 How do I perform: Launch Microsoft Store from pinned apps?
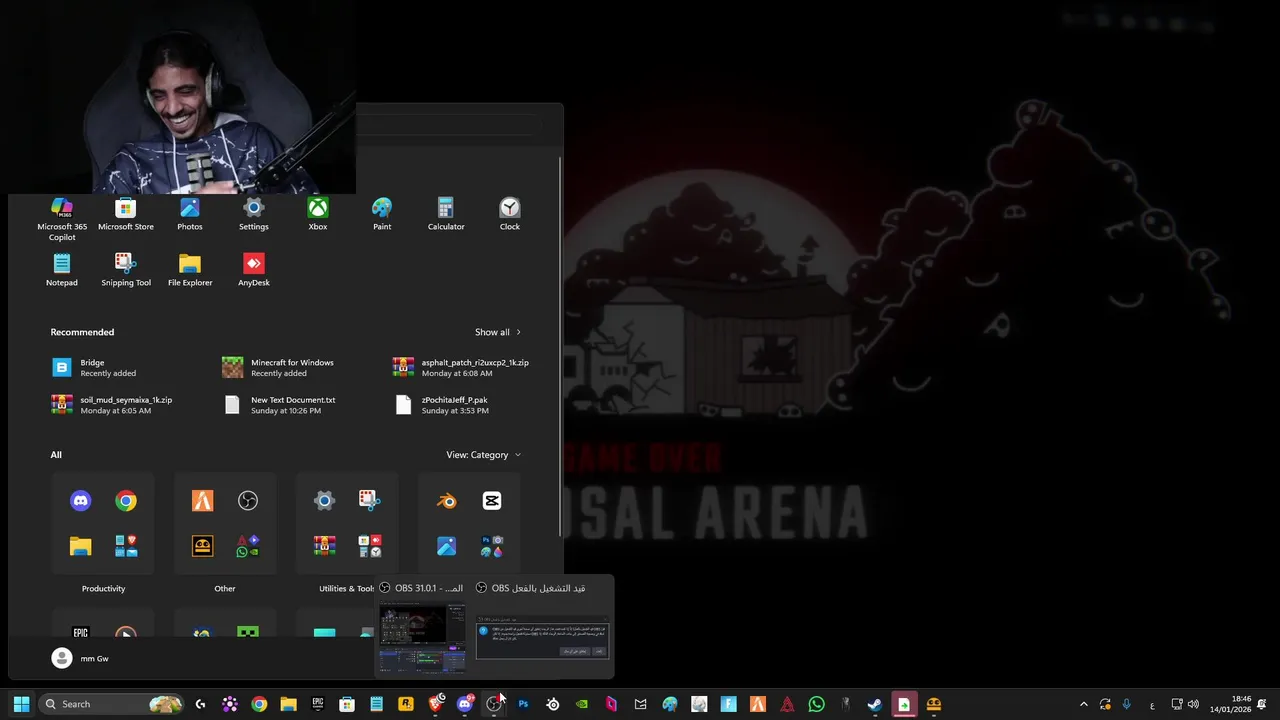(126, 214)
